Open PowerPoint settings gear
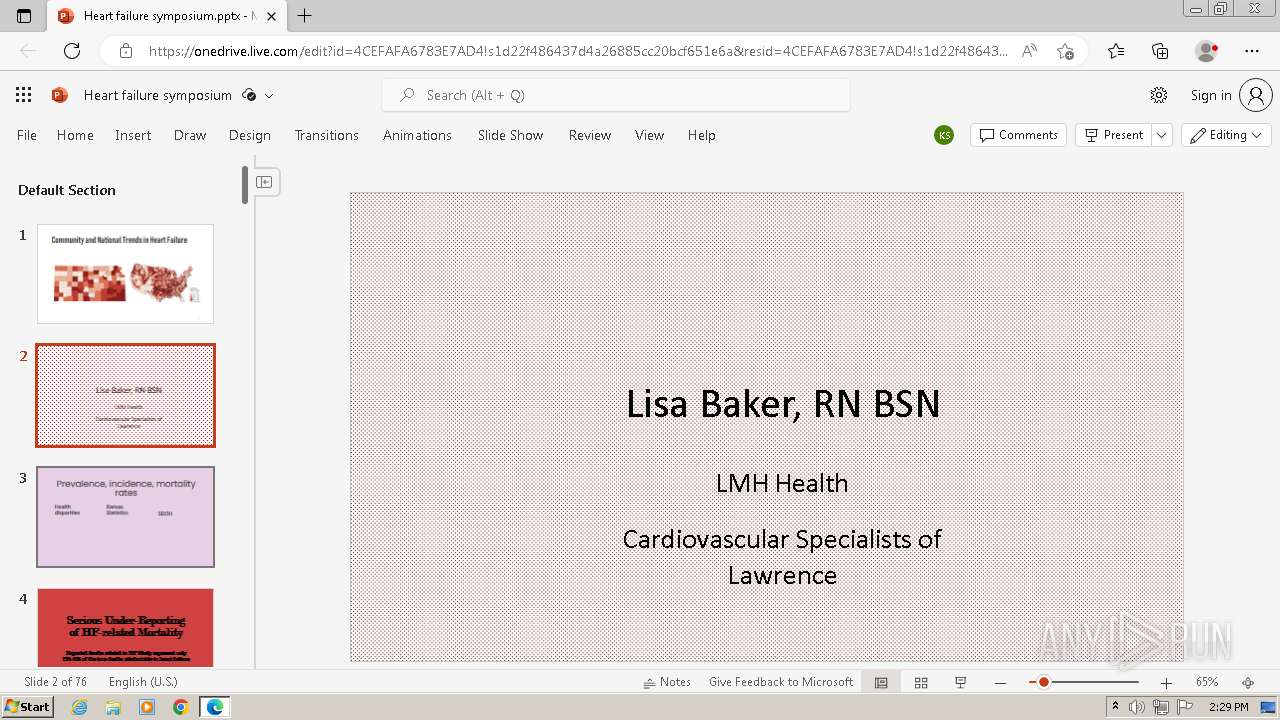The height and width of the screenshot is (720, 1280). [1159, 95]
